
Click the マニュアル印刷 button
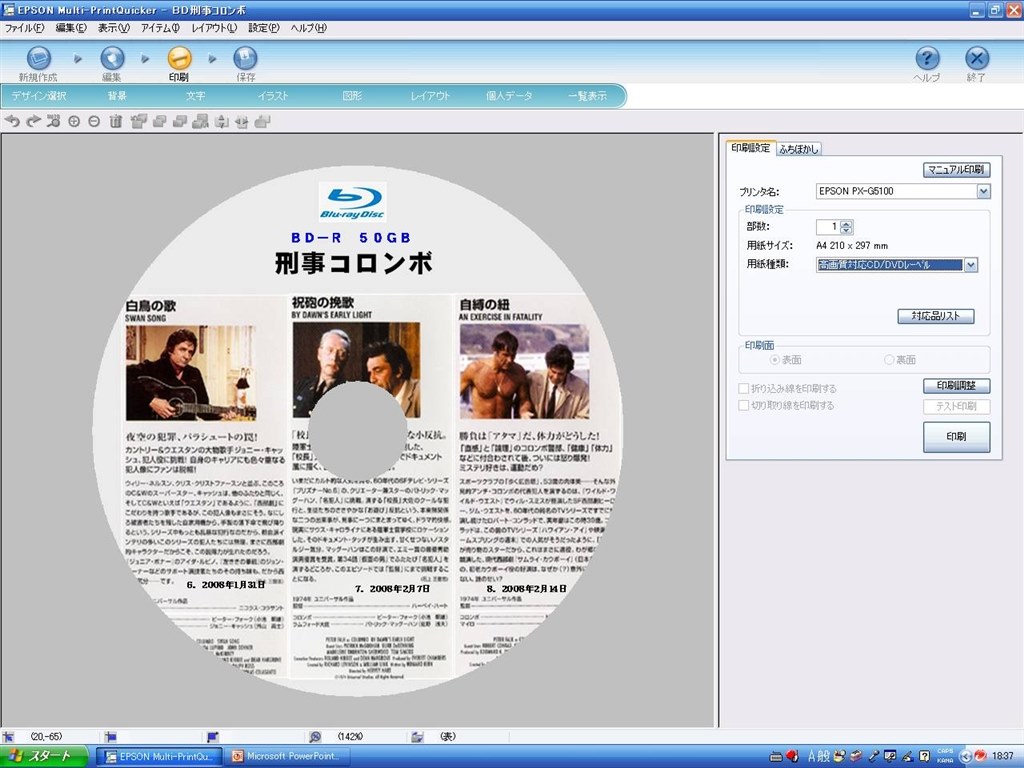tap(956, 170)
